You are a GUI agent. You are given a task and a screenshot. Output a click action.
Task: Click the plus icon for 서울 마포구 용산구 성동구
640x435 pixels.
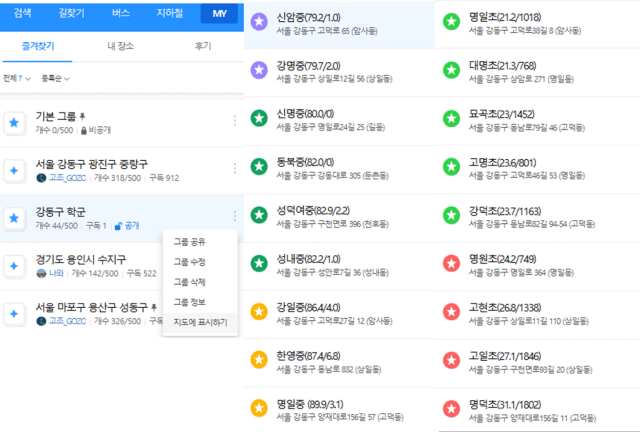(x=14, y=314)
